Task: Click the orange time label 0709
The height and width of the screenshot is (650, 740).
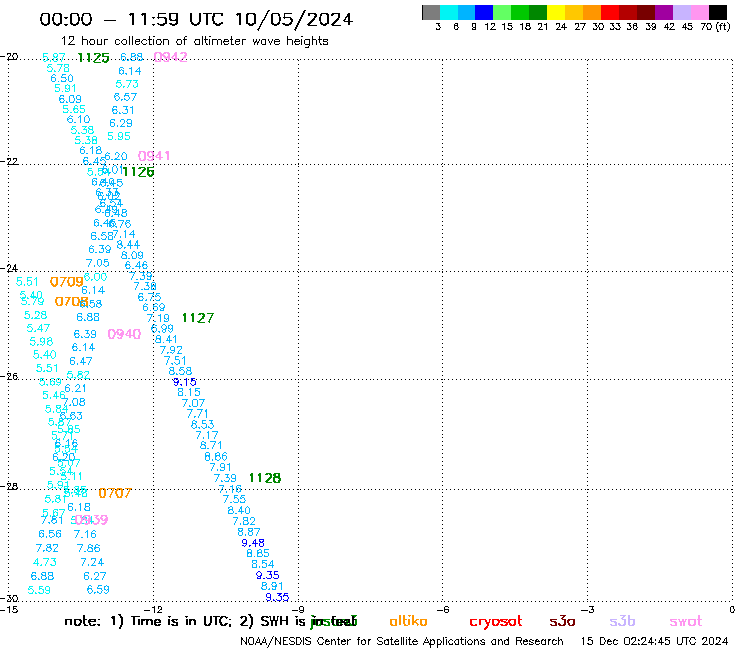Action: (x=67, y=282)
